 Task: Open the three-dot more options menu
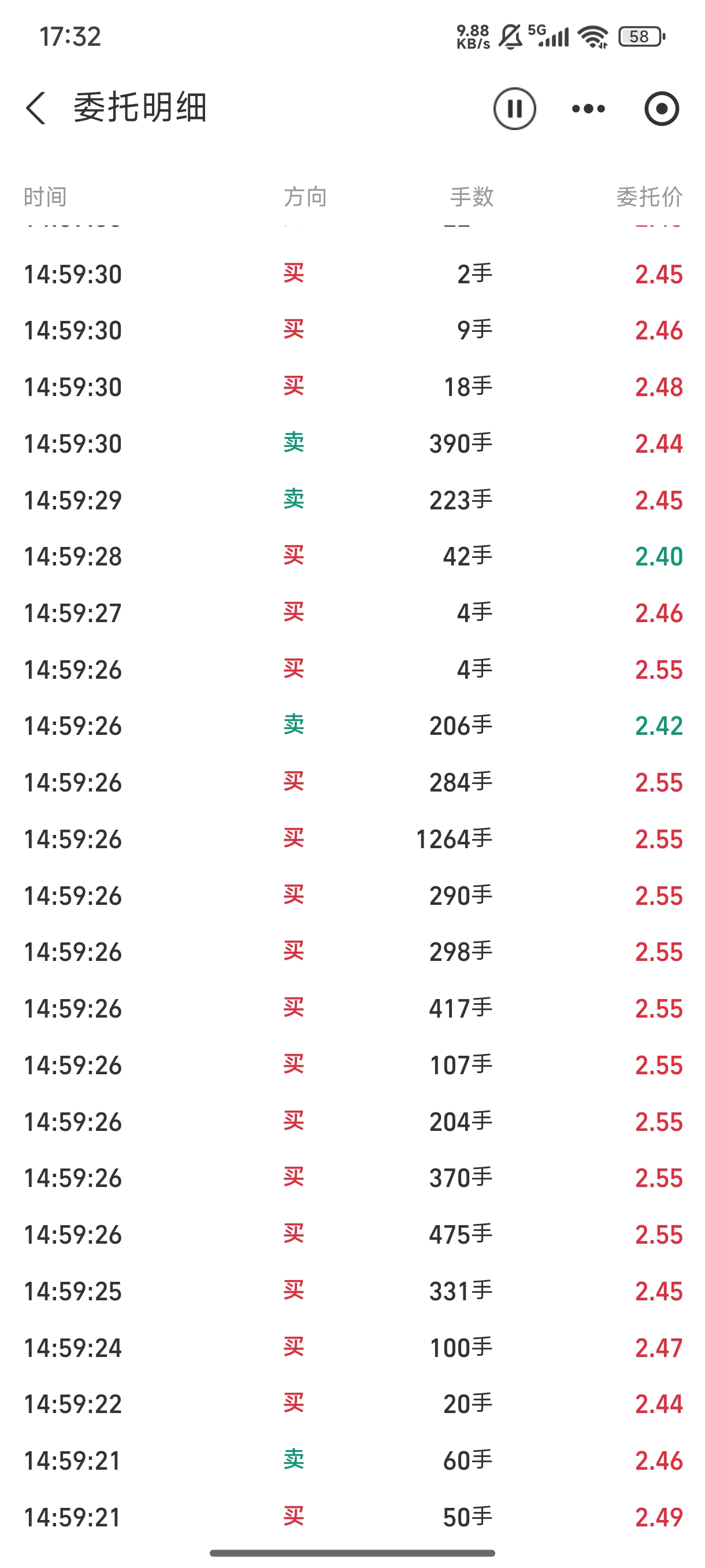(588, 109)
